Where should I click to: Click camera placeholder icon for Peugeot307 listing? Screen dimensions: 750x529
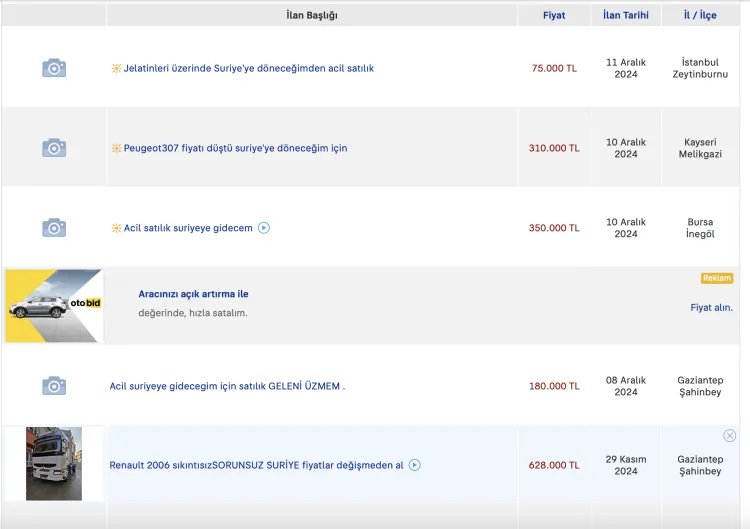point(54,148)
